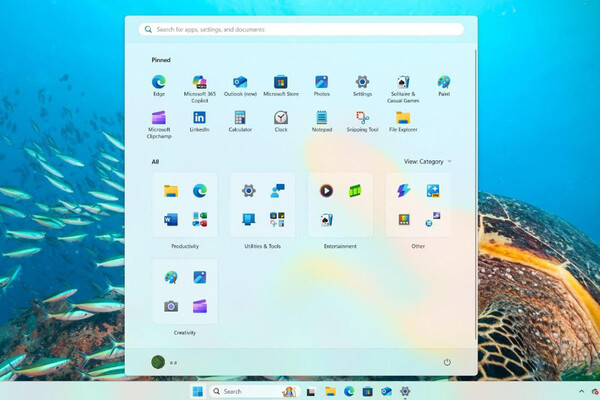
Task: Launch Microsoft 365 Copilot
Action: tap(199, 82)
